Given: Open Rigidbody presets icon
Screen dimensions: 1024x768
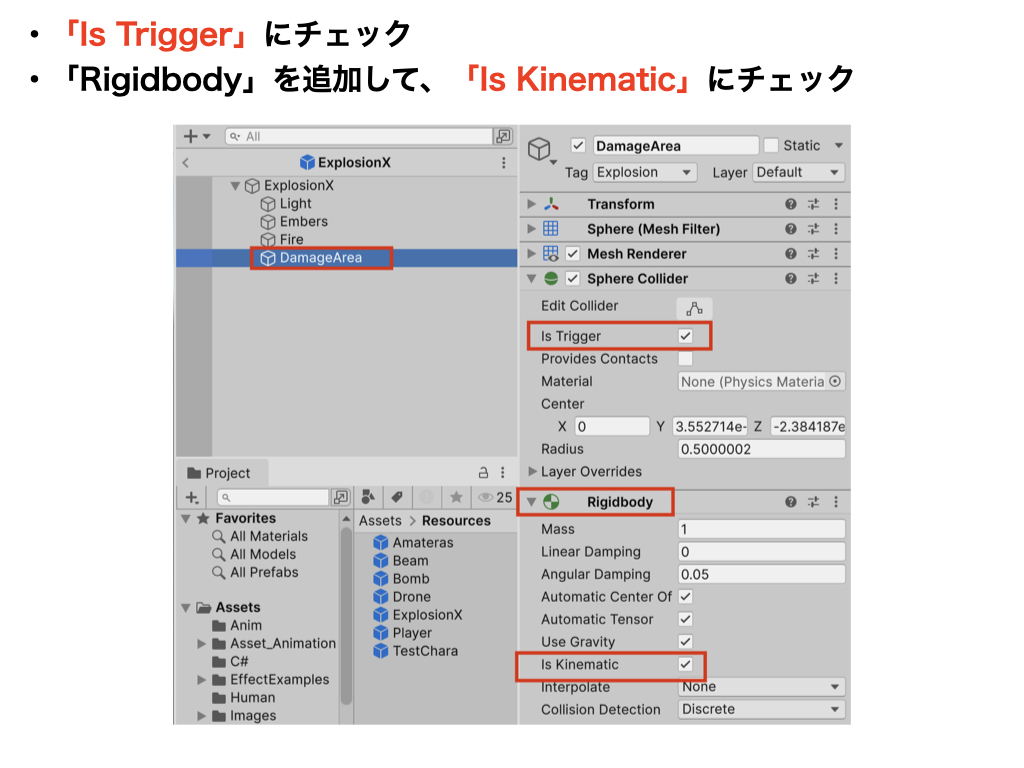Looking at the screenshot, I should (x=813, y=502).
